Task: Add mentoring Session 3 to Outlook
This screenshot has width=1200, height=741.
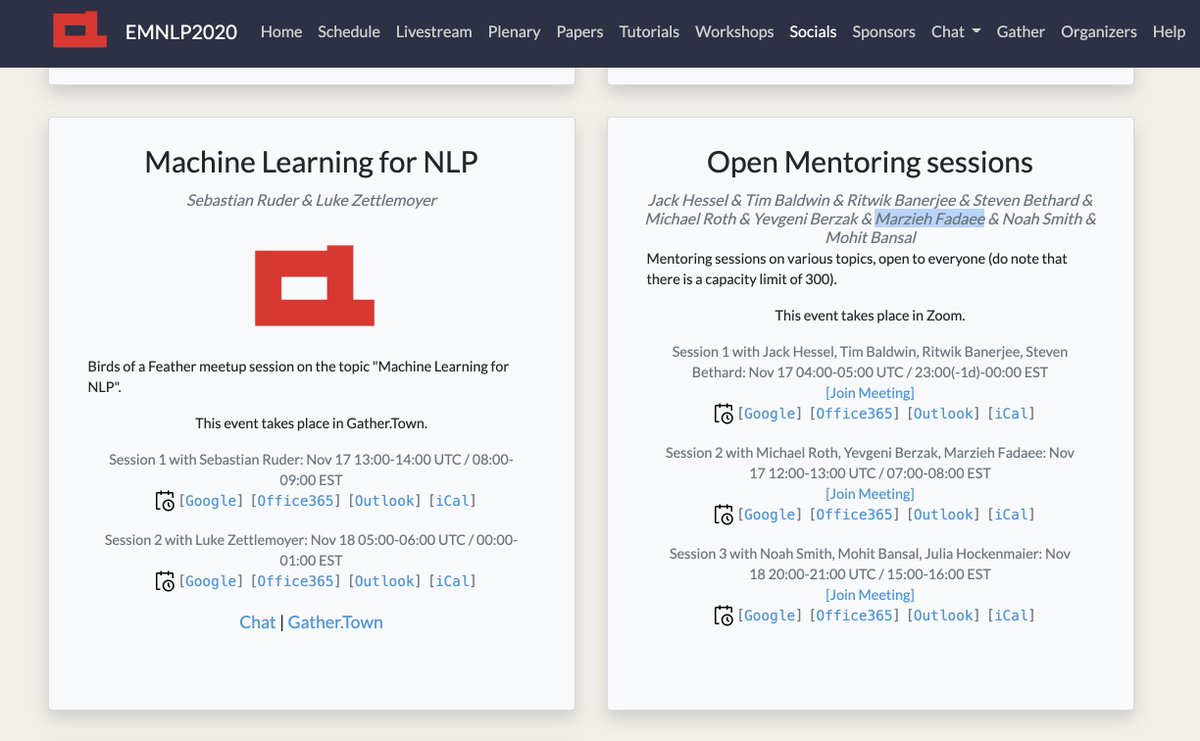Action: (944, 615)
